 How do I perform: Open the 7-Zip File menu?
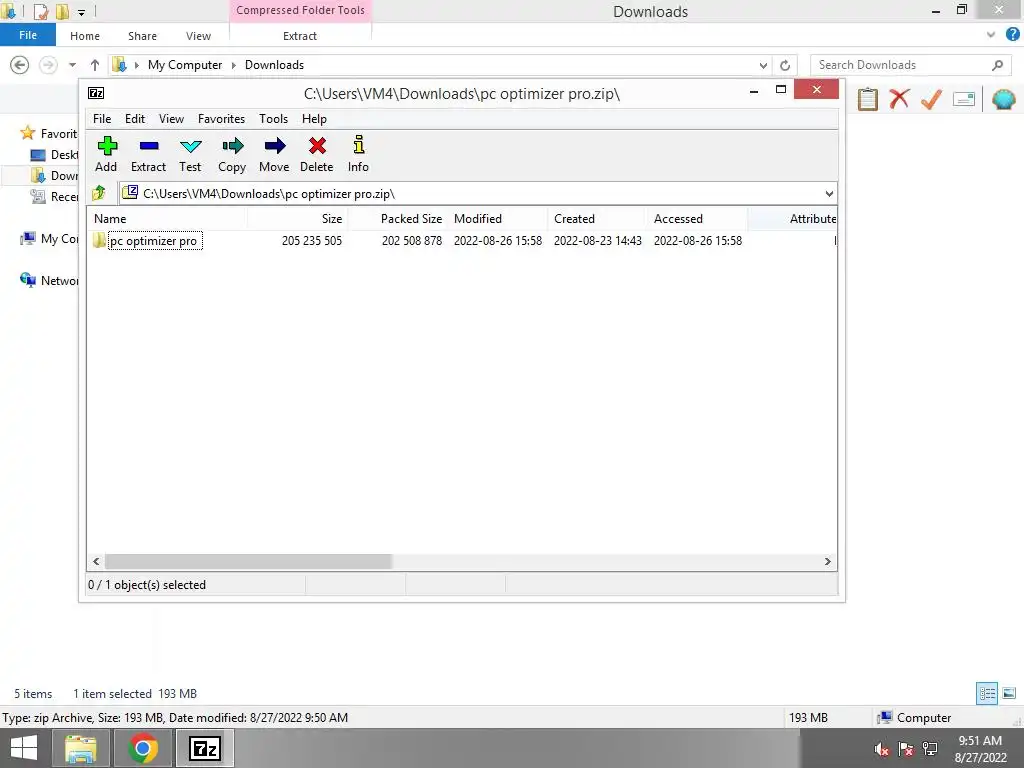pos(102,119)
